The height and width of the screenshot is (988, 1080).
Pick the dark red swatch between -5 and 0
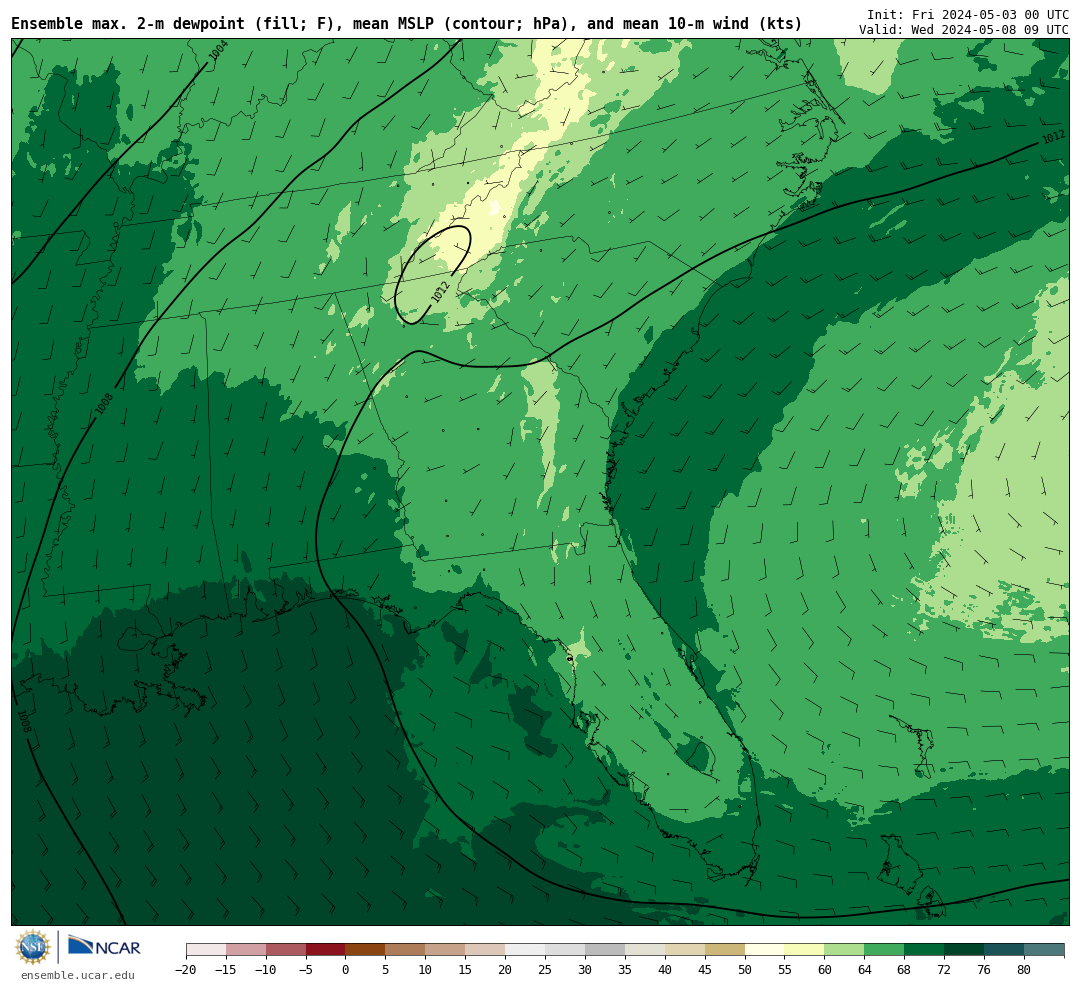[x=326, y=950]
